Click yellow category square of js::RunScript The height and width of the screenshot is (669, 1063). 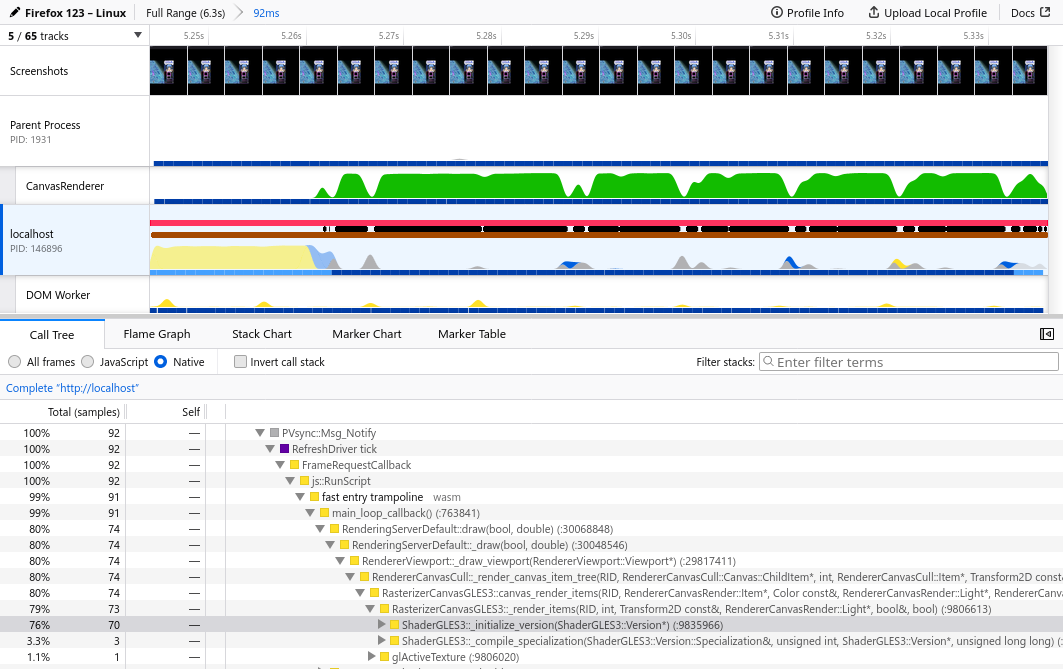click(x=304, y=481)
